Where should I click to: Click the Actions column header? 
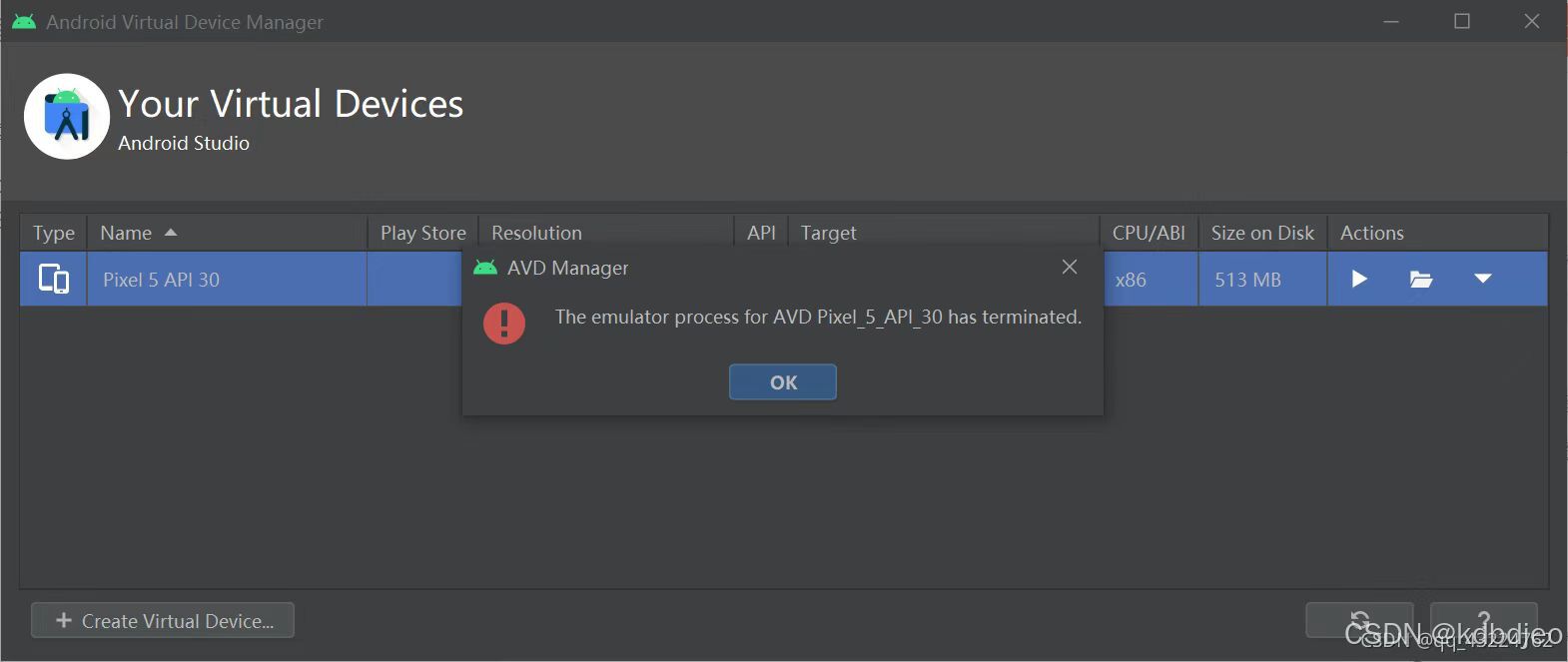click(1437, 233)
